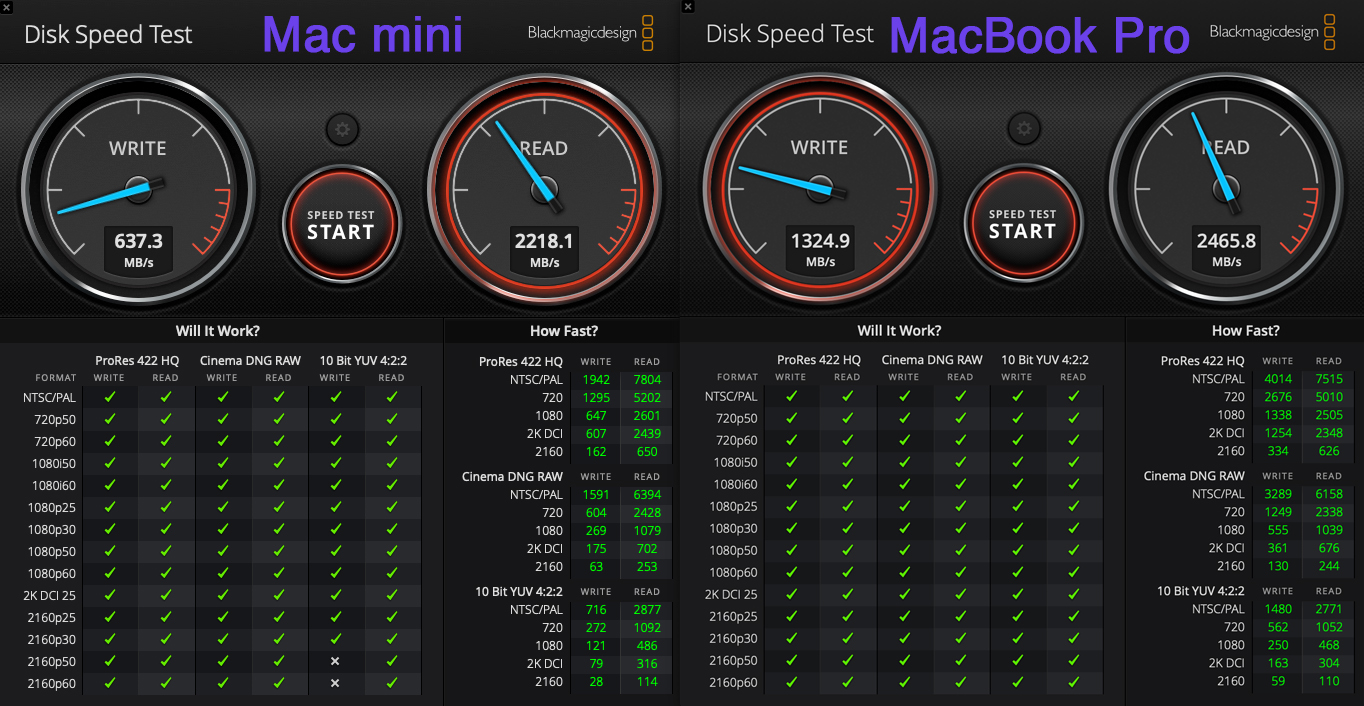Start the speed test in Mac mini window
This screenshot has width=1364, height=706.
pos(341,225)
